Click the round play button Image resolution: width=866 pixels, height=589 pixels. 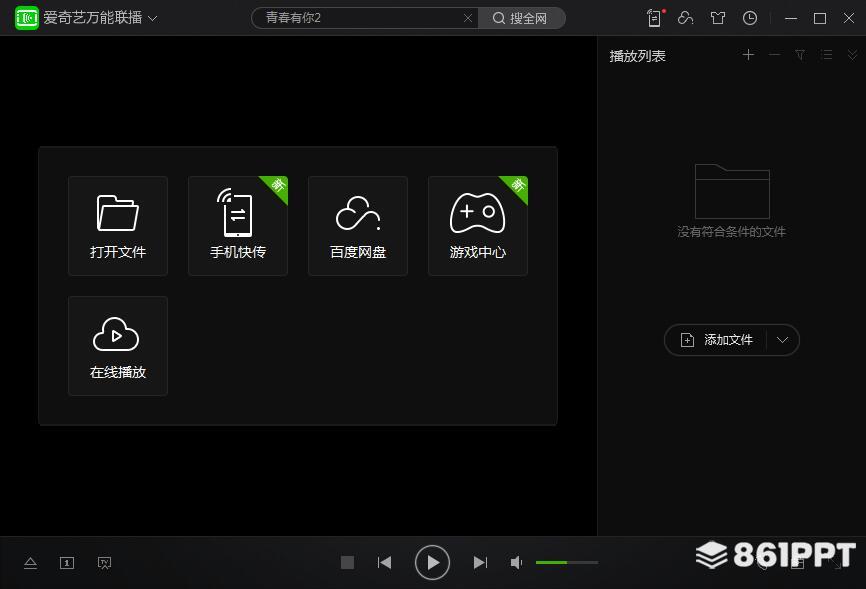(x=432, y=562)
